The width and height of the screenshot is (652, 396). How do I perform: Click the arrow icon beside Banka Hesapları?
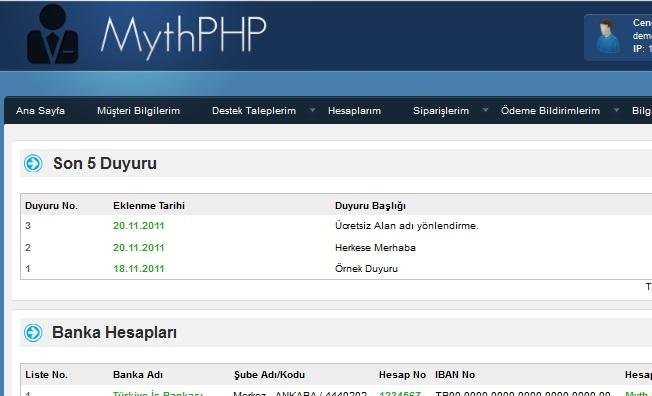33,333
